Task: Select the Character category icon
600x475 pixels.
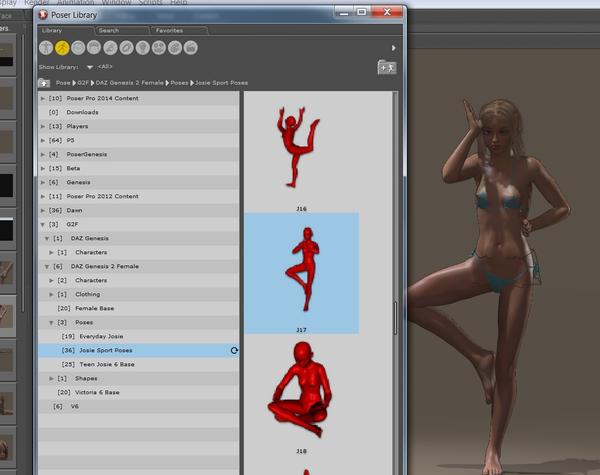Action: [46, 48]
